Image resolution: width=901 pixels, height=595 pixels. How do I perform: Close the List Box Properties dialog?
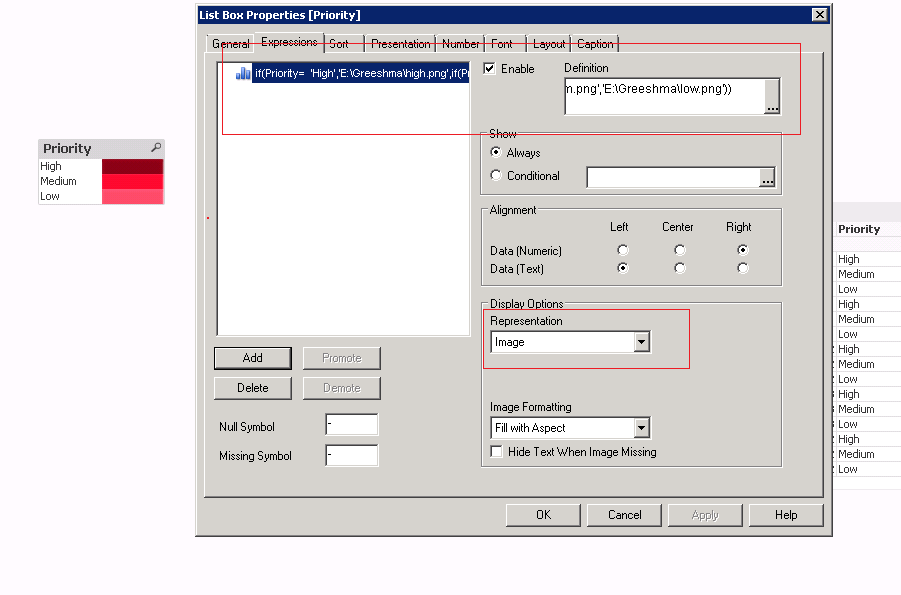click(x=820, y=14)
